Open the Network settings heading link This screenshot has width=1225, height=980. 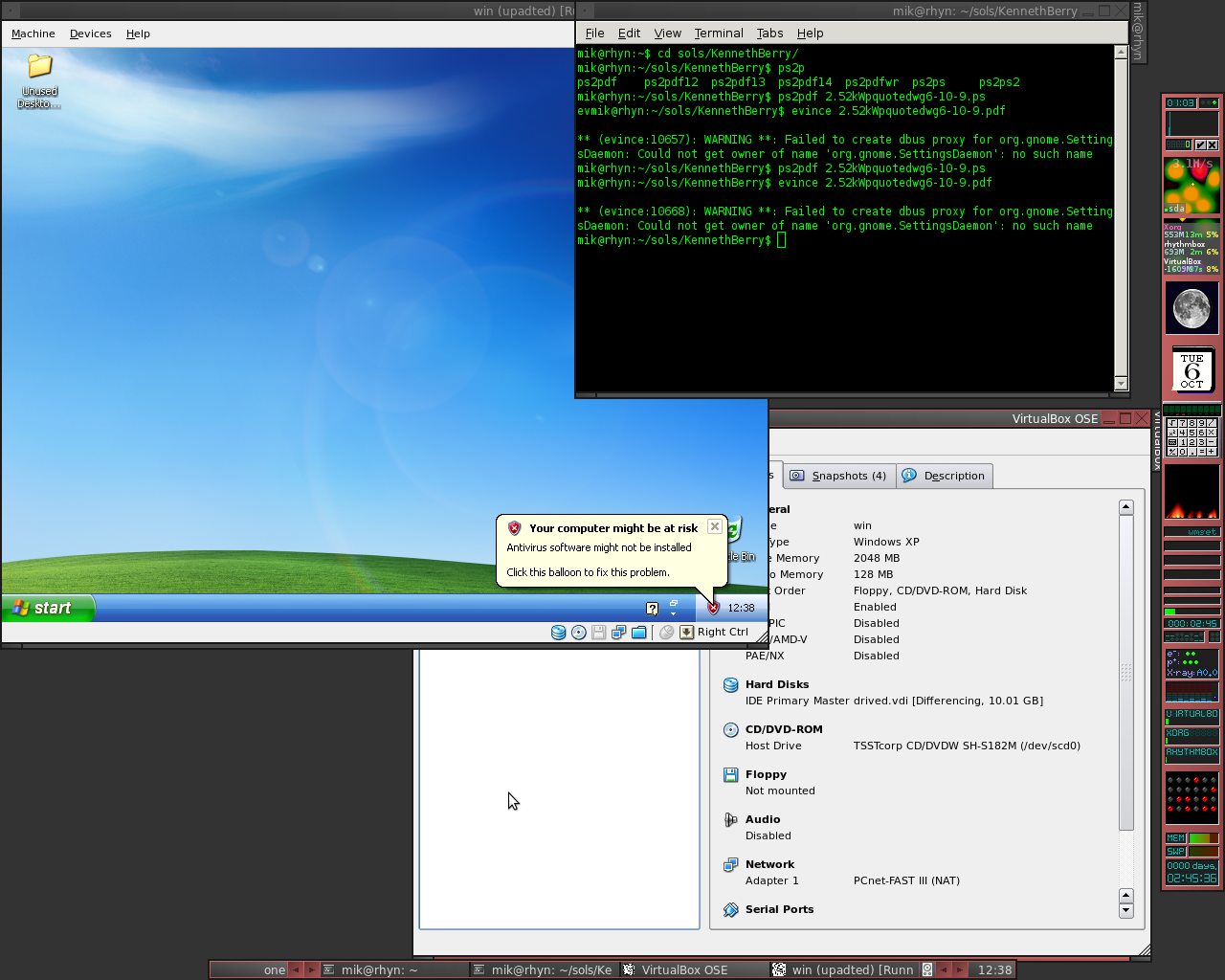[x=769, y=864]
